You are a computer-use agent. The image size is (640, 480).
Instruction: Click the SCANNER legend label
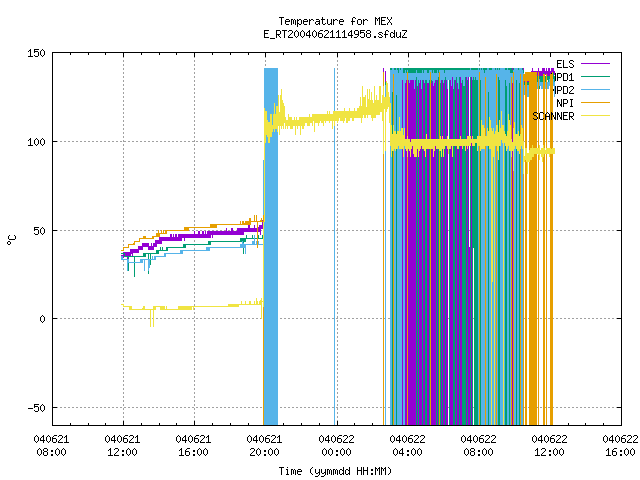click(x=553, y=116)
